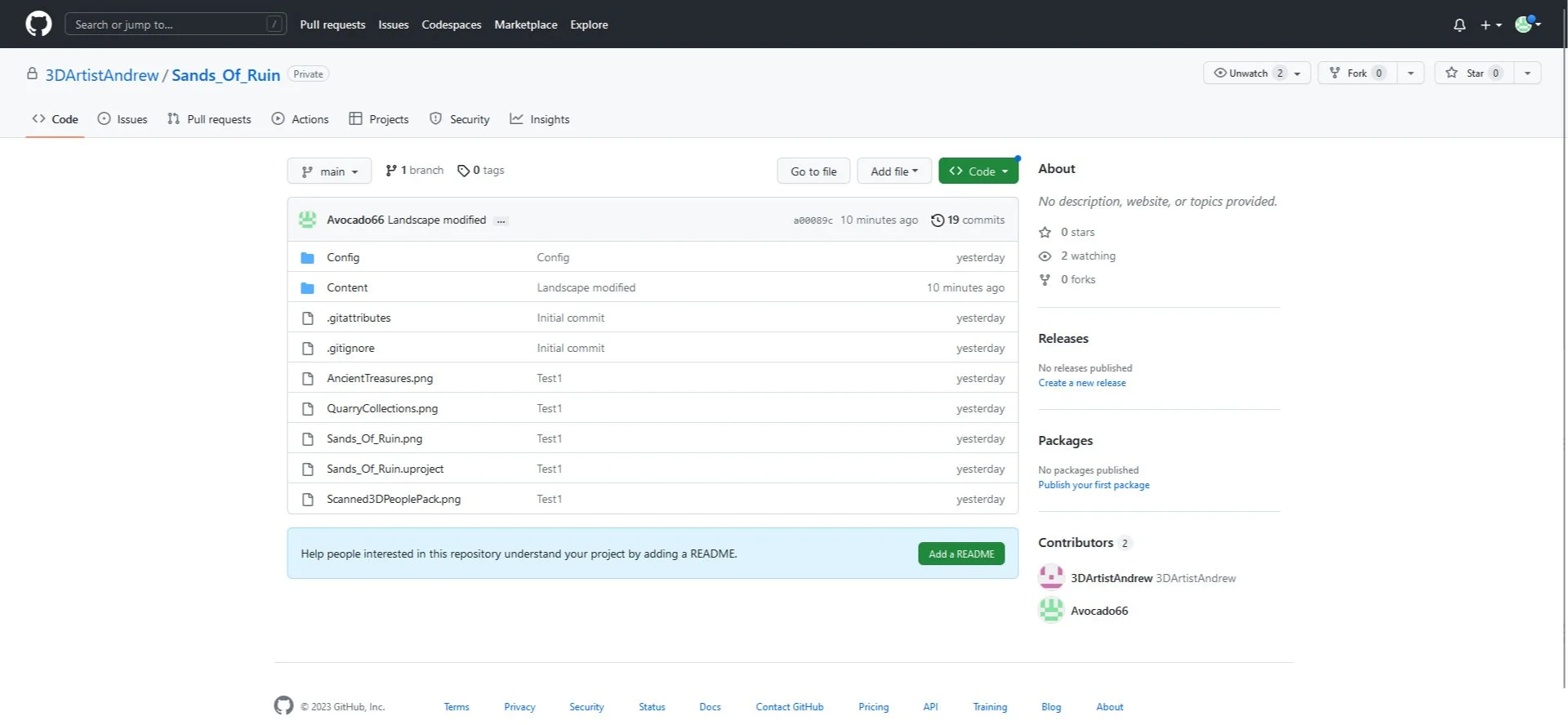The image size is (1568, 725).
Task: Open the Insights tab
Action: [540, 119]
